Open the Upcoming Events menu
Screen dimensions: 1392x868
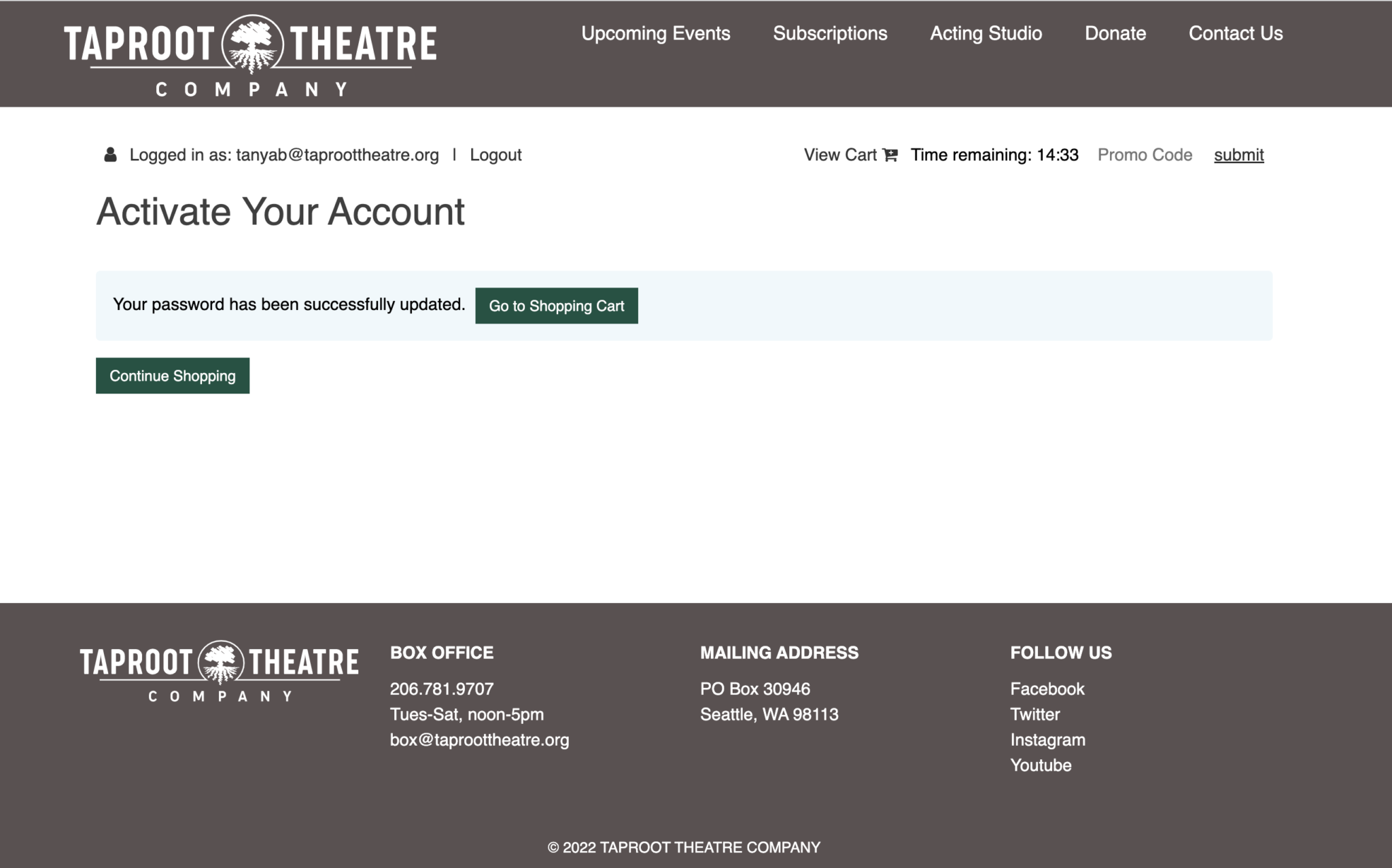click(656, 33)
